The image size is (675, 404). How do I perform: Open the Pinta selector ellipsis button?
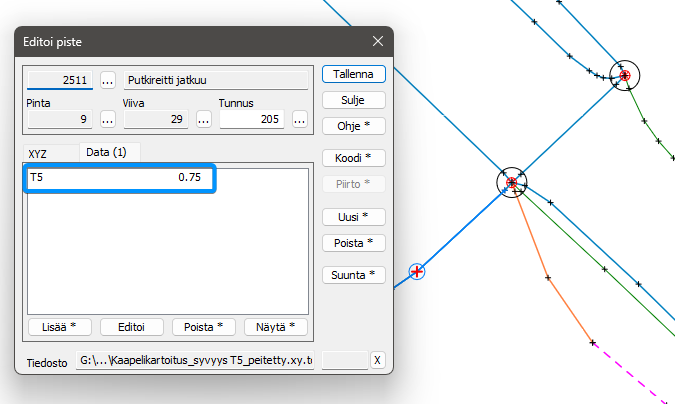(108, 119)
